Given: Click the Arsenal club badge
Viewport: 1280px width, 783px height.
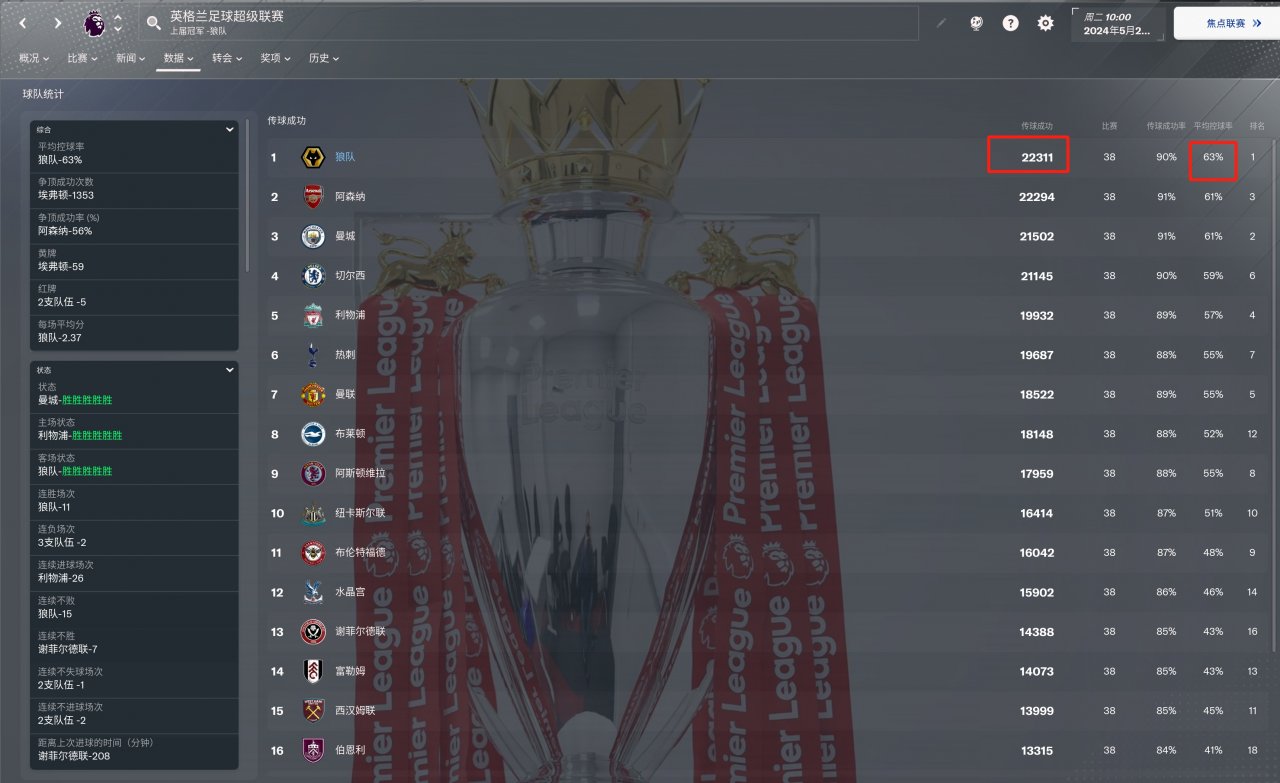Looking at the screenshot, I should click(313, 196).
